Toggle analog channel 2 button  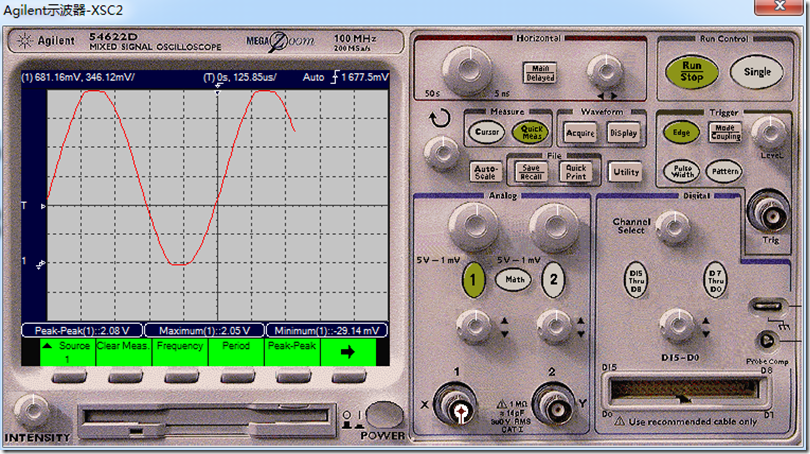[x=553, y=280]
